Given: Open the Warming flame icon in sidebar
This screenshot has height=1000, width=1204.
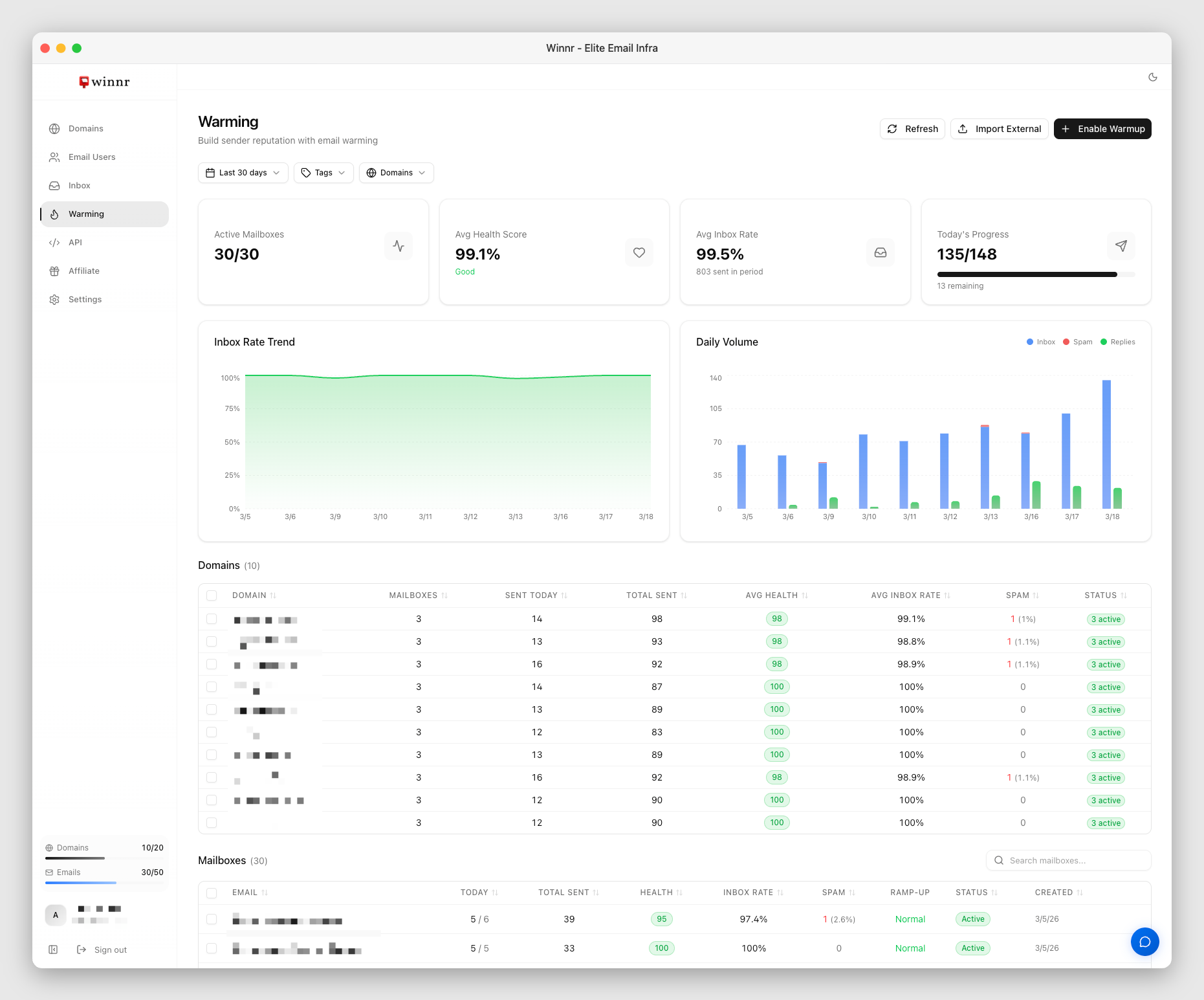Looking at the screenshot, I should pyautogui.click(x=55, y=214).
